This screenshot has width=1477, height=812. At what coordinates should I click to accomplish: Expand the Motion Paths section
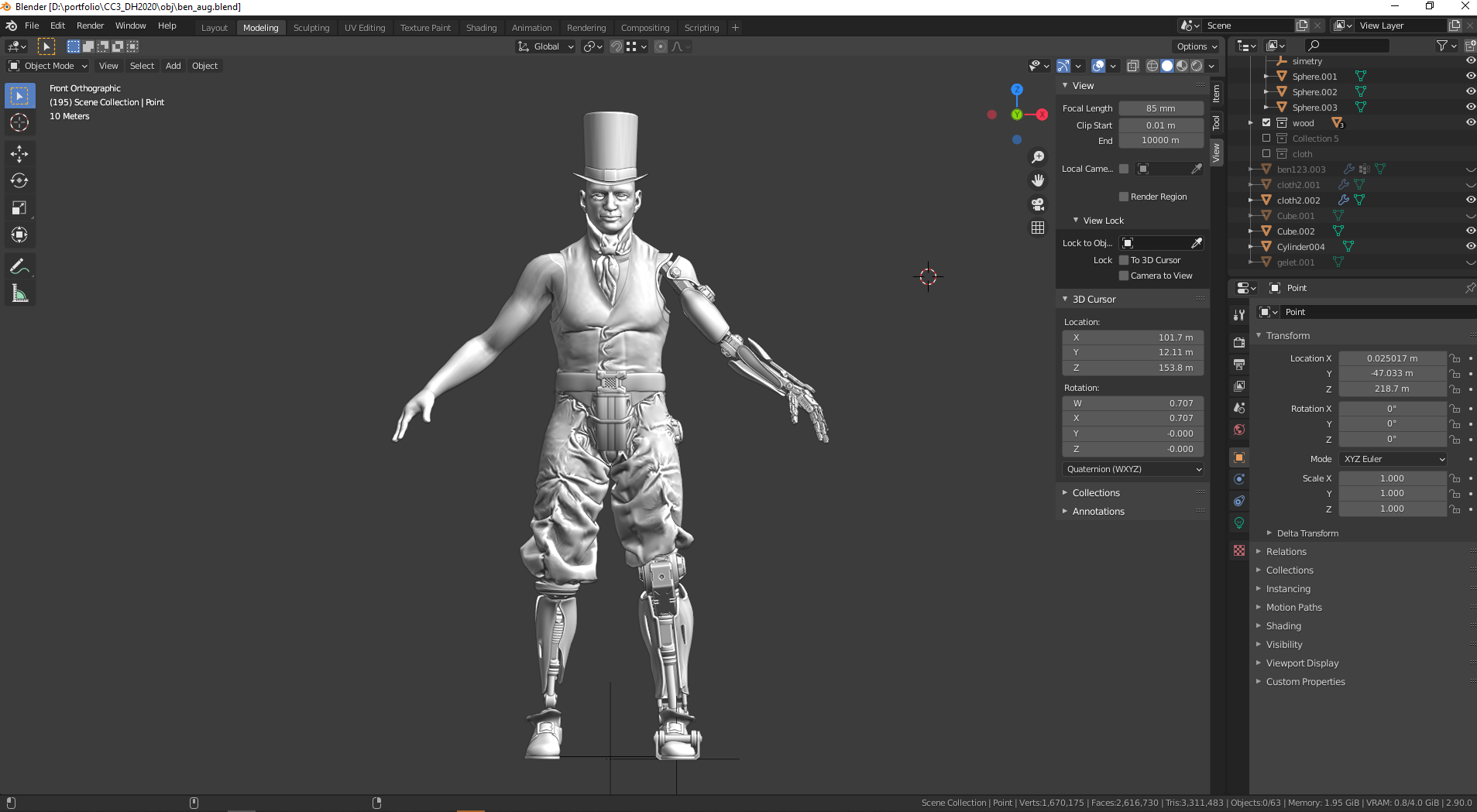pos(1293,608)
